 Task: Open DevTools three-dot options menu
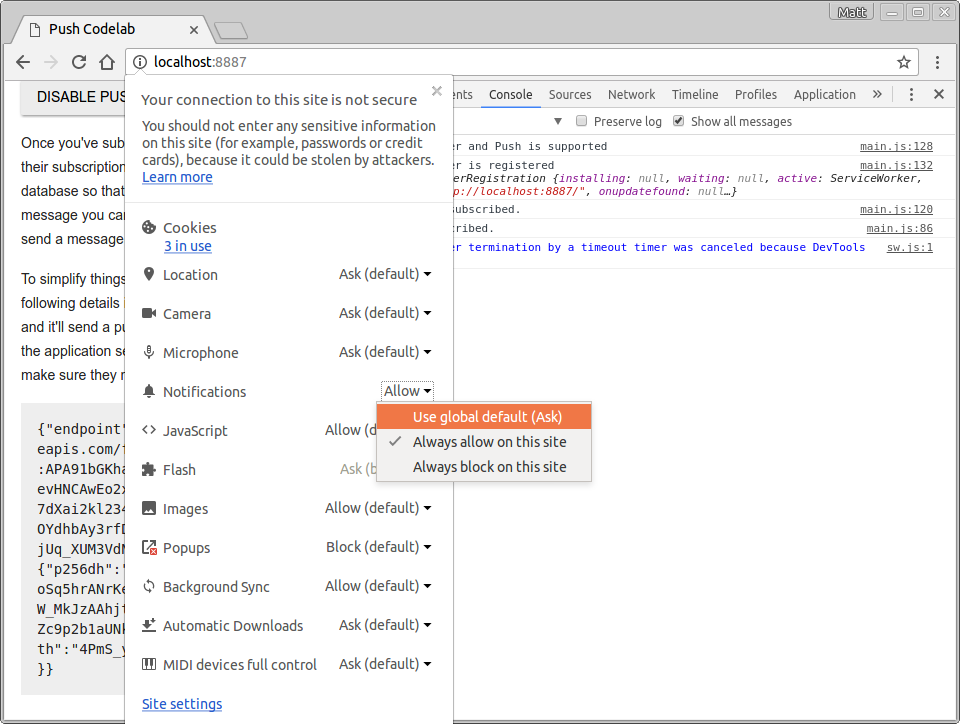(x=912, y=94)
